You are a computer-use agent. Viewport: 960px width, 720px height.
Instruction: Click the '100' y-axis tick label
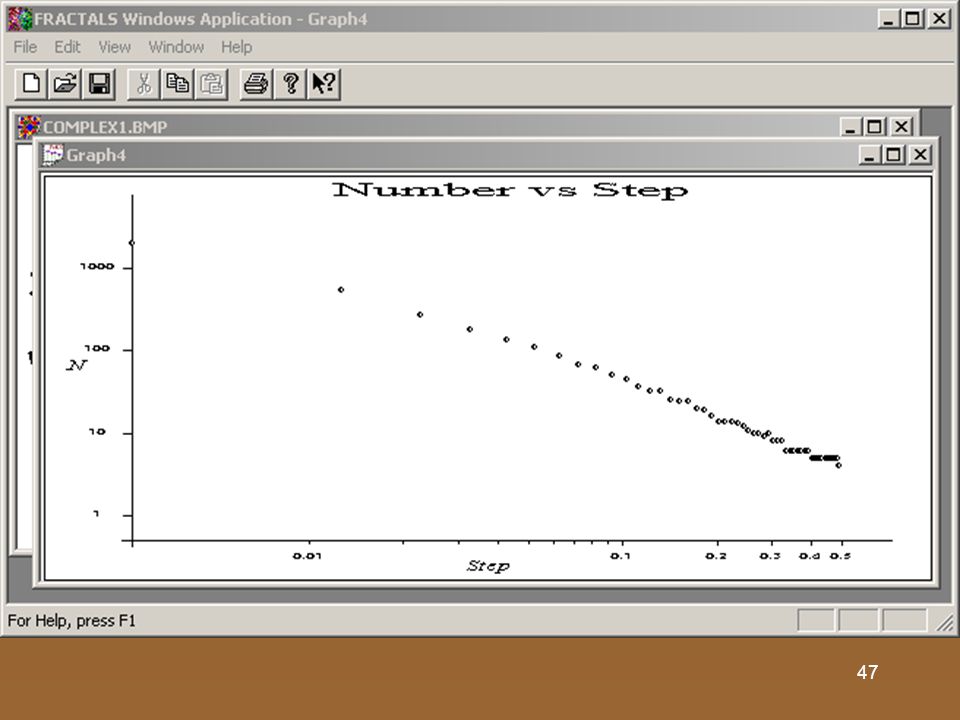(97, 348)
